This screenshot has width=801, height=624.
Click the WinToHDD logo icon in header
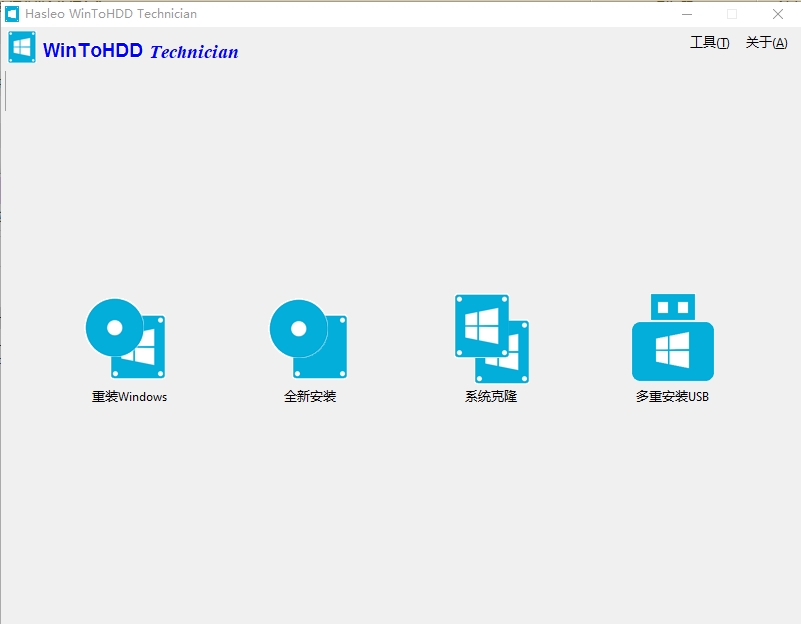[22, 47]
